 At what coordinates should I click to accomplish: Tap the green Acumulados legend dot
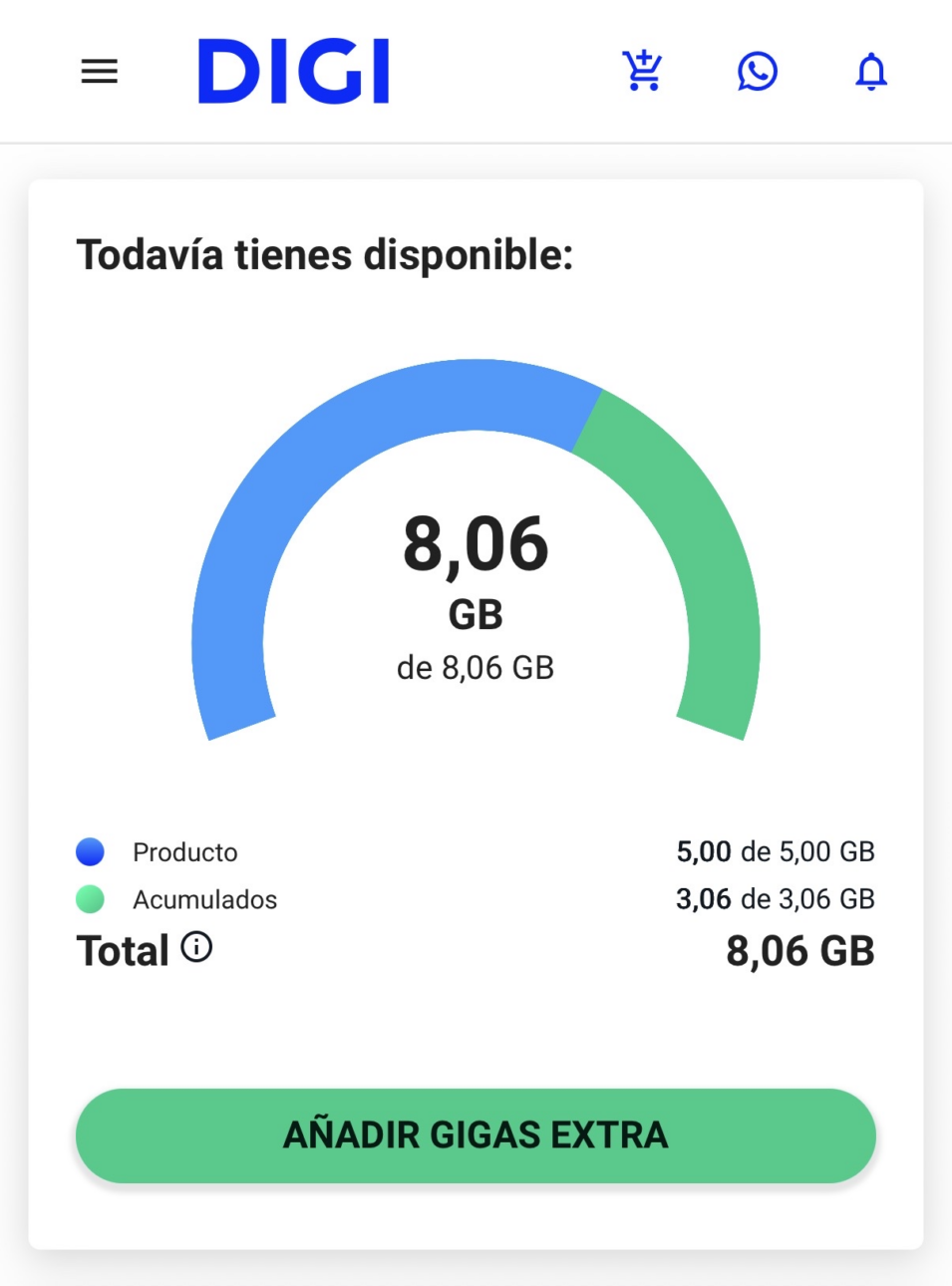(x=91, y=899)
